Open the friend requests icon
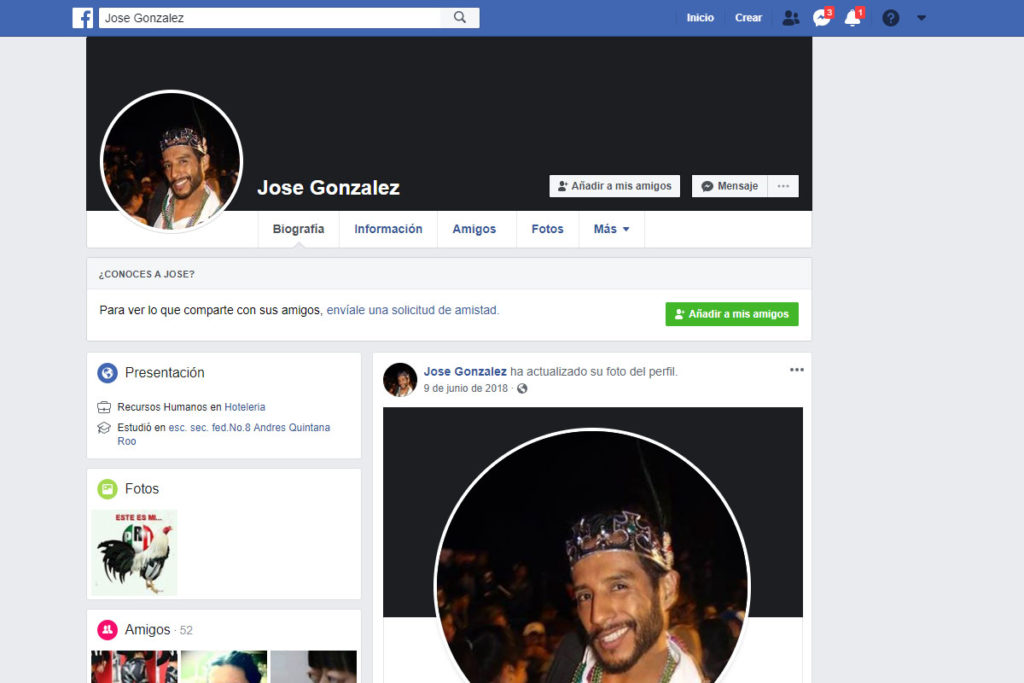 (x=790, y=18)
